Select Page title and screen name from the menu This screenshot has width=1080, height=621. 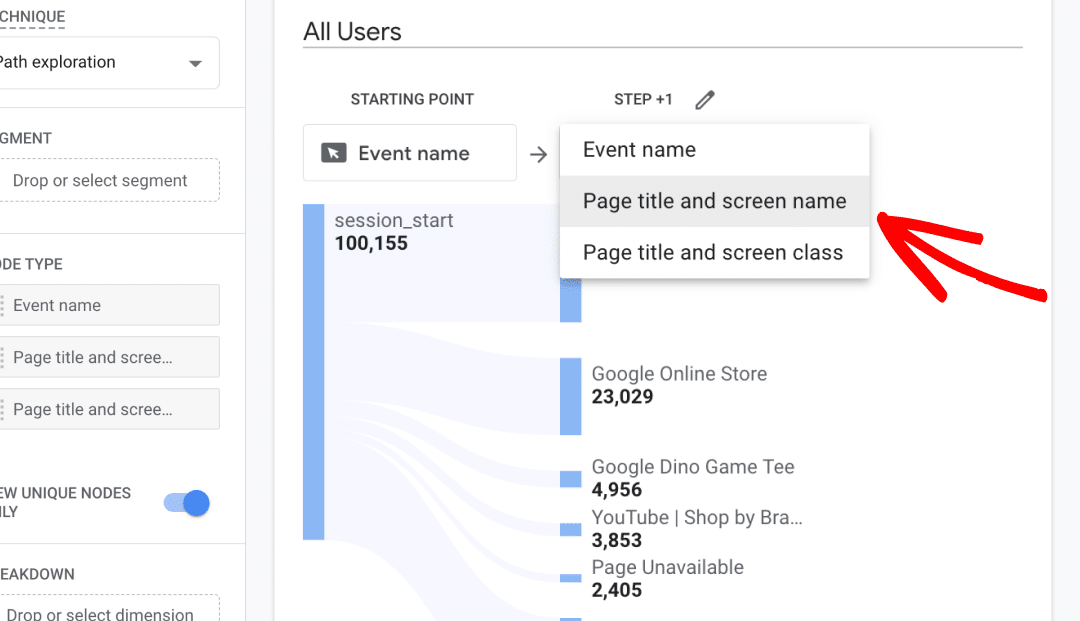tap(714, 200)
